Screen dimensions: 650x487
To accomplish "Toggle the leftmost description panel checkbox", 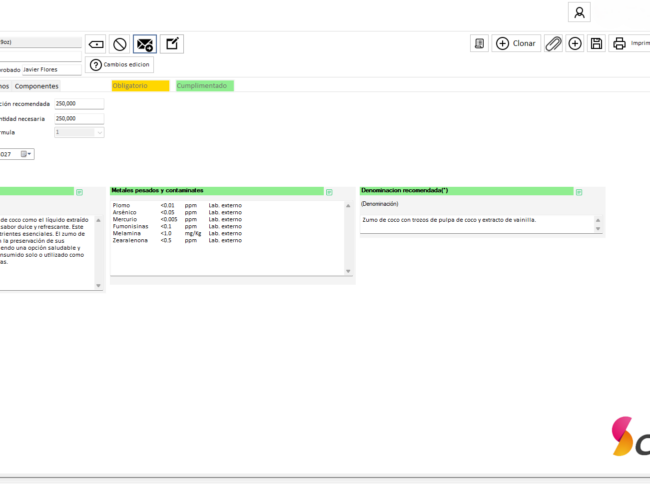I will click(x=79, y=191).
